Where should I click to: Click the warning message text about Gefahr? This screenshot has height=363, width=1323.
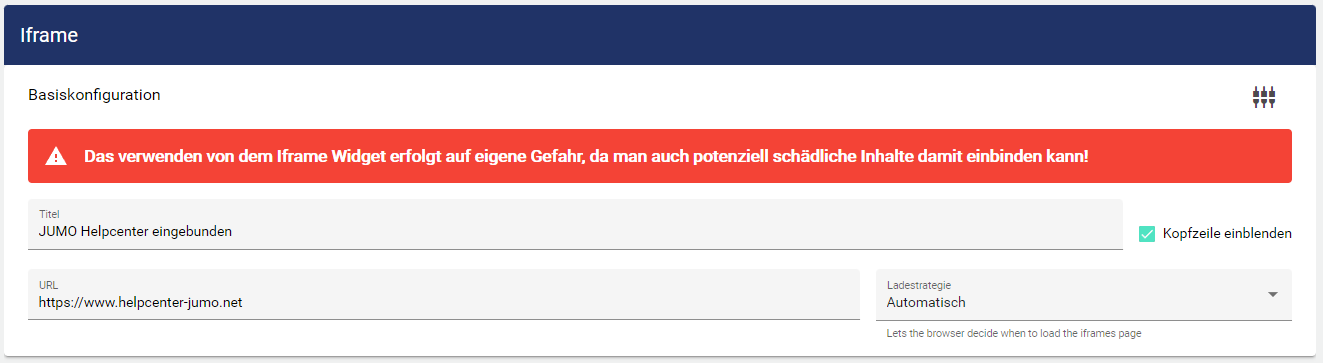click(586, 157)
